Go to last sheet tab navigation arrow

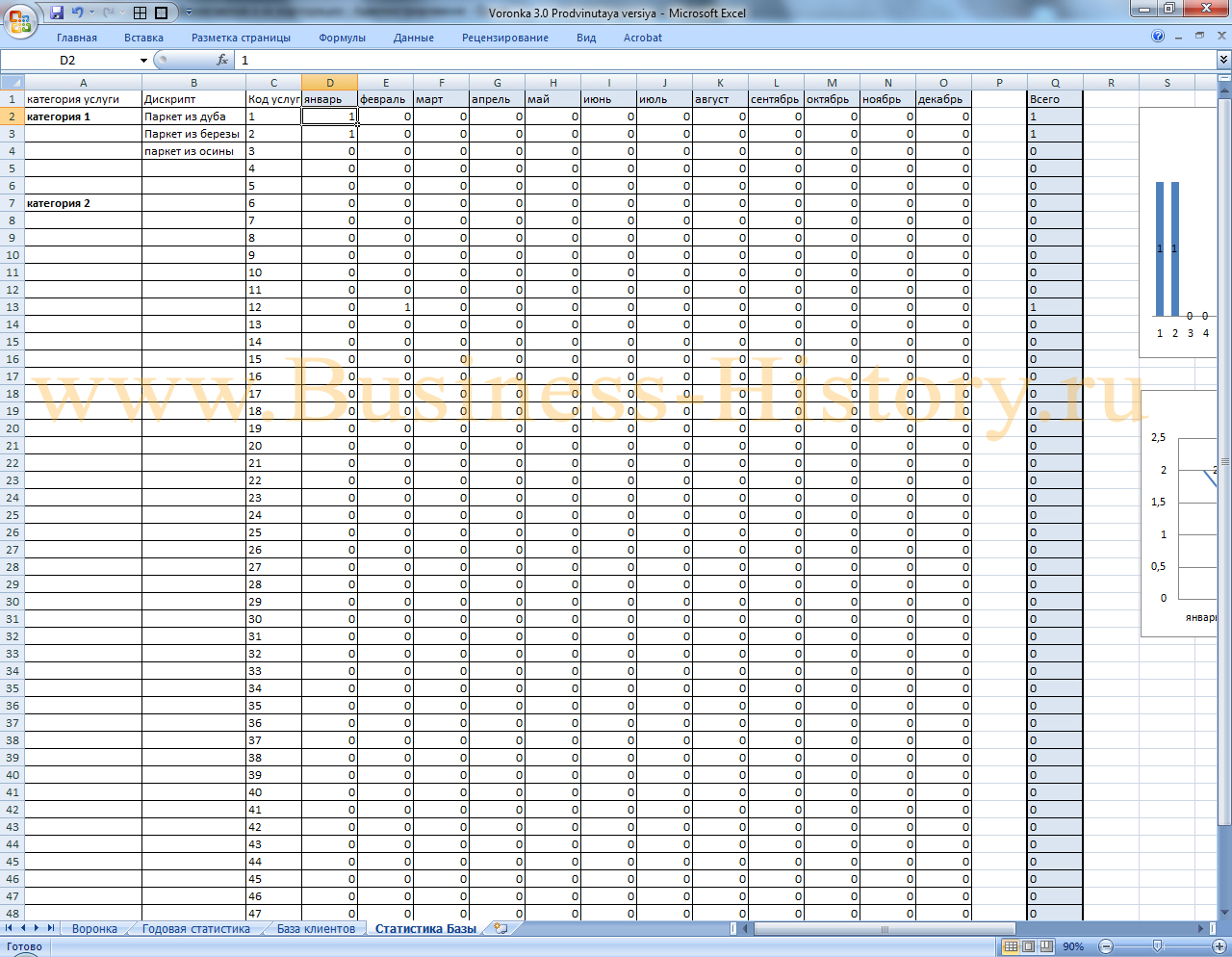(x=50, y=928)
